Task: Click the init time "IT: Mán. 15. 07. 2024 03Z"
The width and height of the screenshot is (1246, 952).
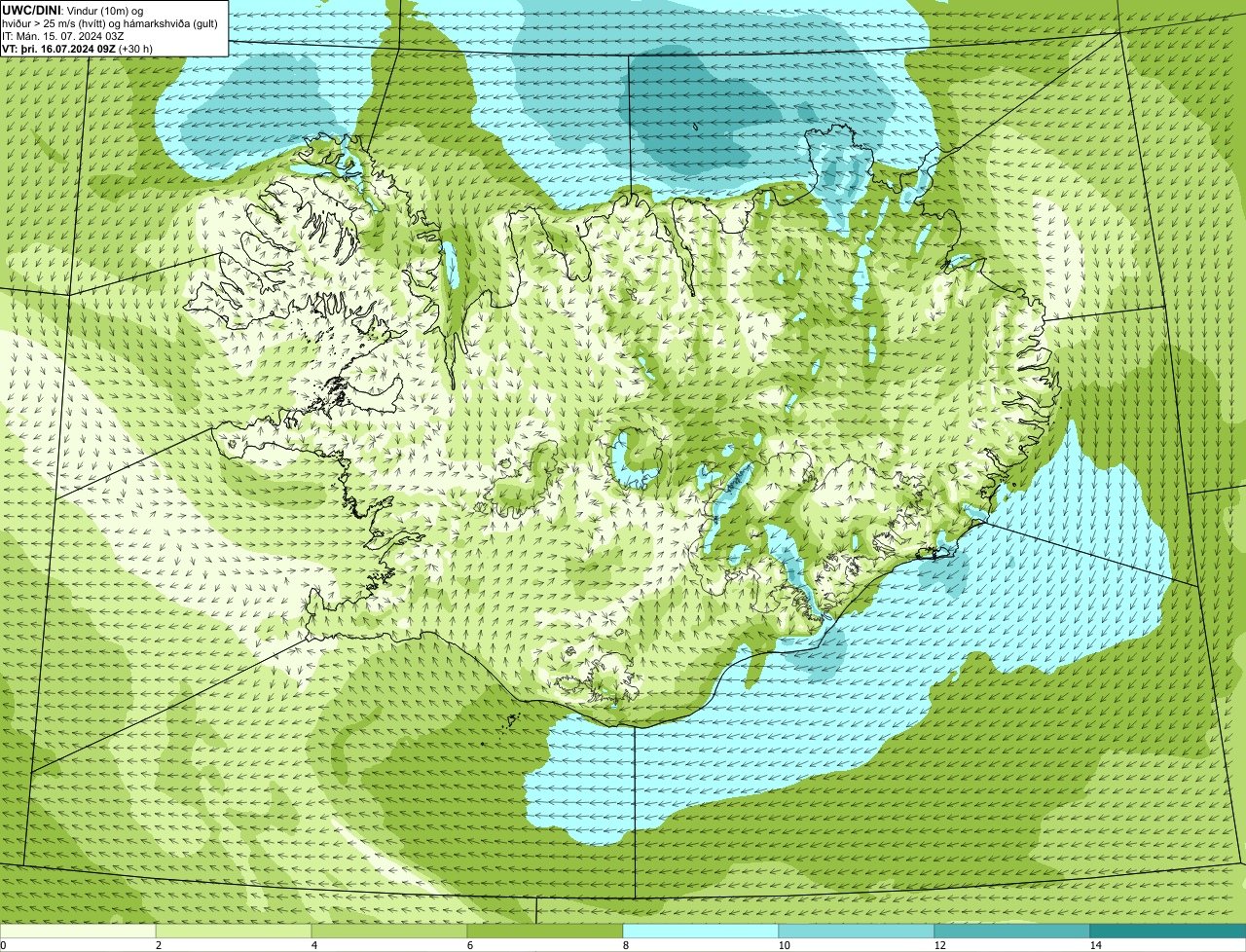Action: point(62,36)
